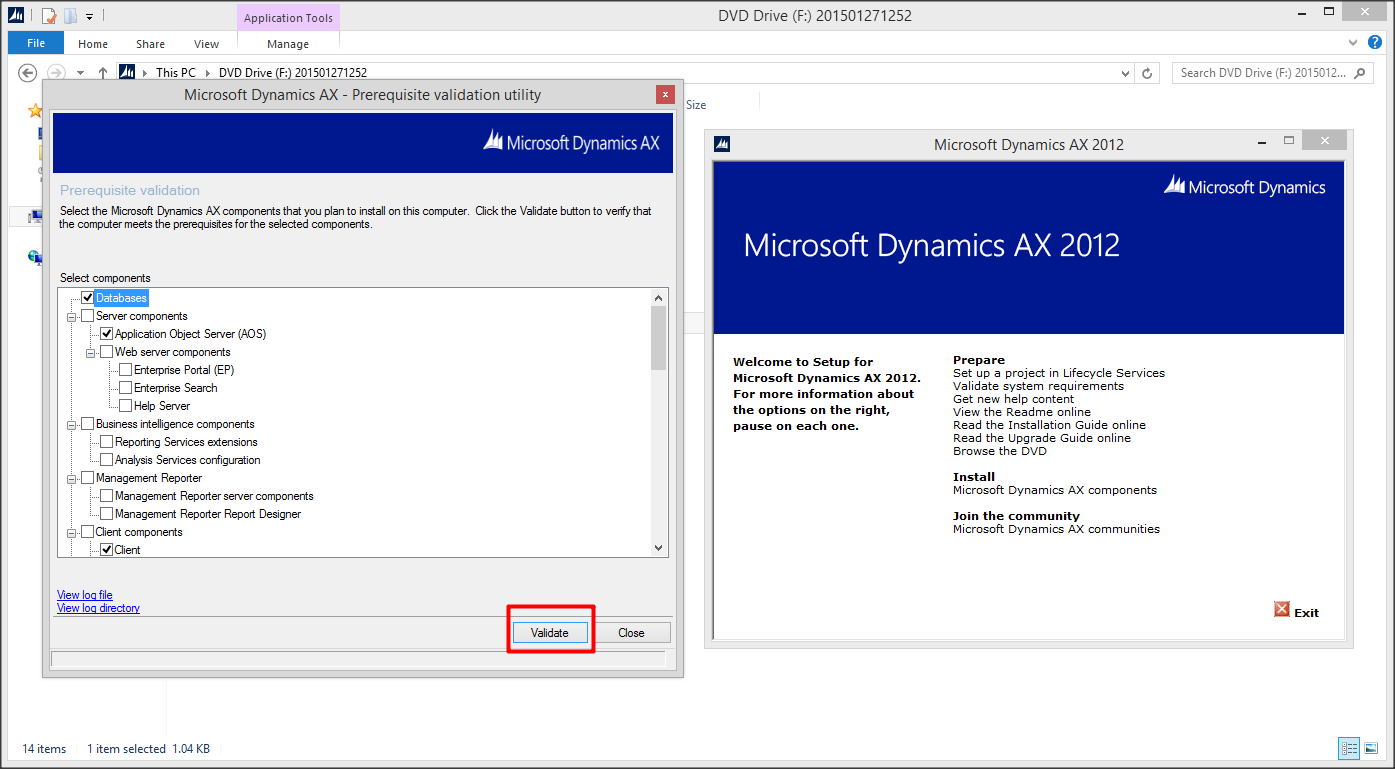Click Validate system requirements in Setup window
The image size is (1395, 769).
coord(1038,386)
